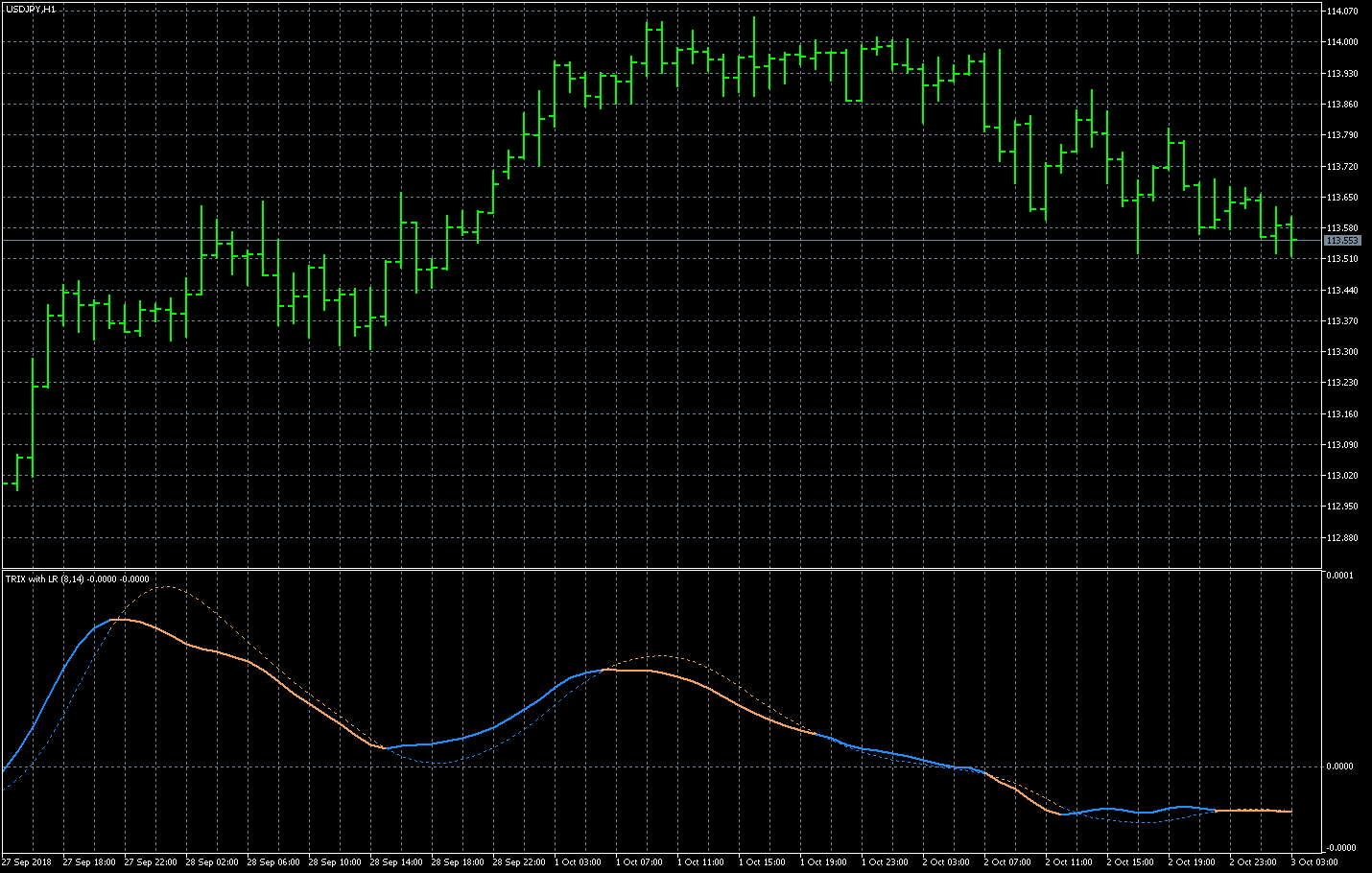The image size is (1372, 873).
Task: Select the 28 Sep 14:00 time label
Action: click(396, 861)
